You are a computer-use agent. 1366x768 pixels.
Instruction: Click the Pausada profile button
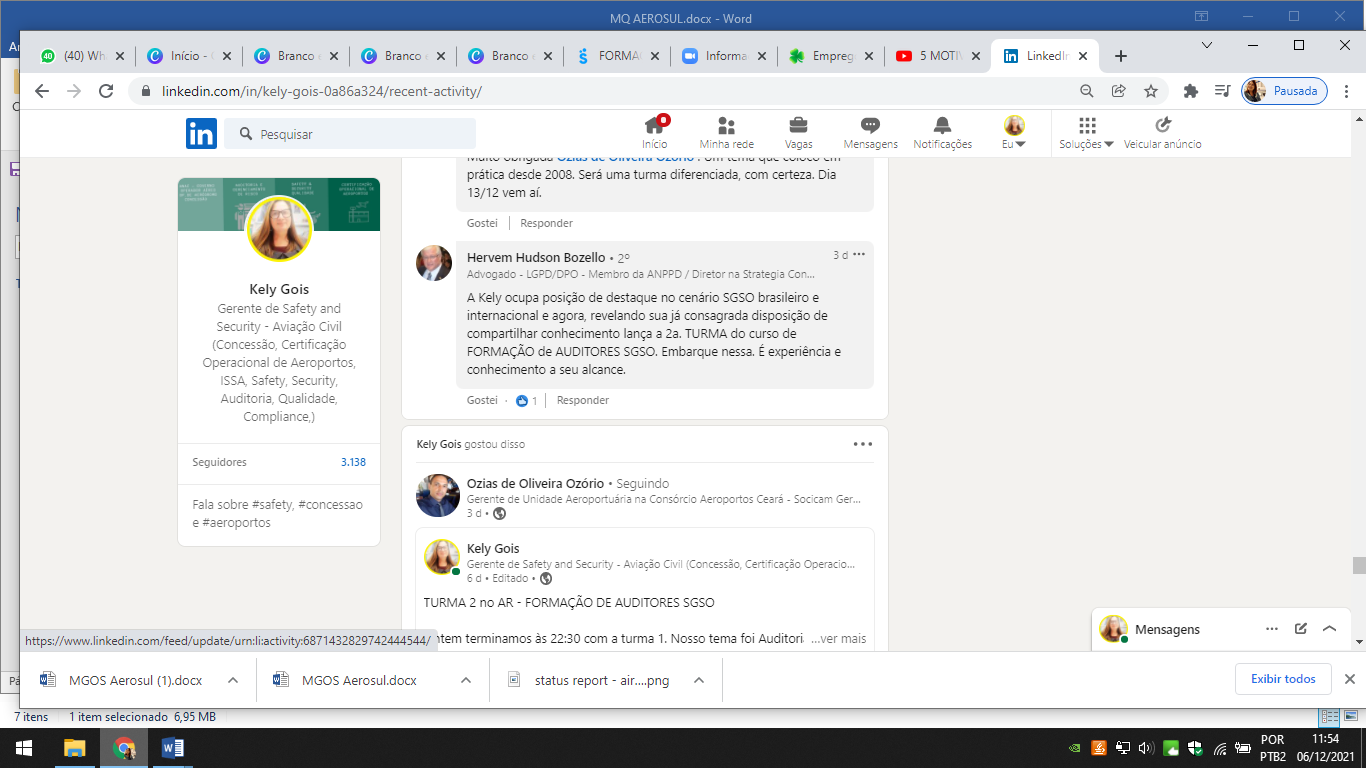[x=1284, y=91]
